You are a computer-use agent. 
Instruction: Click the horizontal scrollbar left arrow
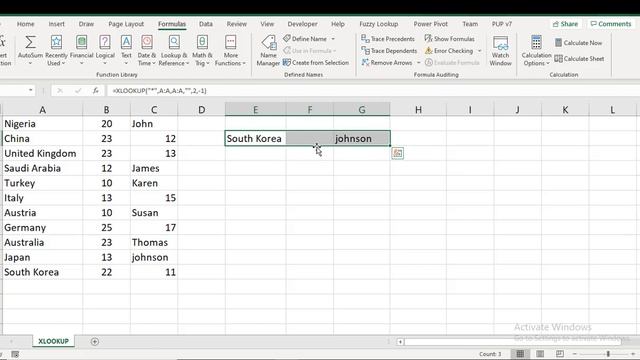(x=400, y=342)
